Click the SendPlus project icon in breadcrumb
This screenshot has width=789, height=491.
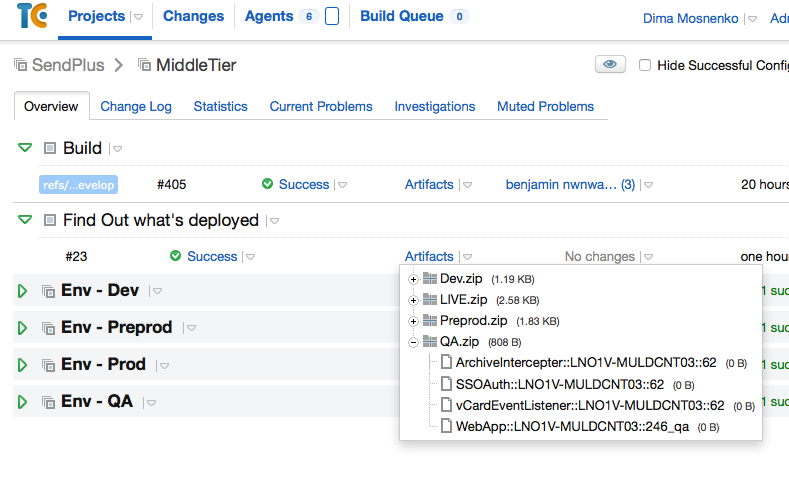click(20, 65)
